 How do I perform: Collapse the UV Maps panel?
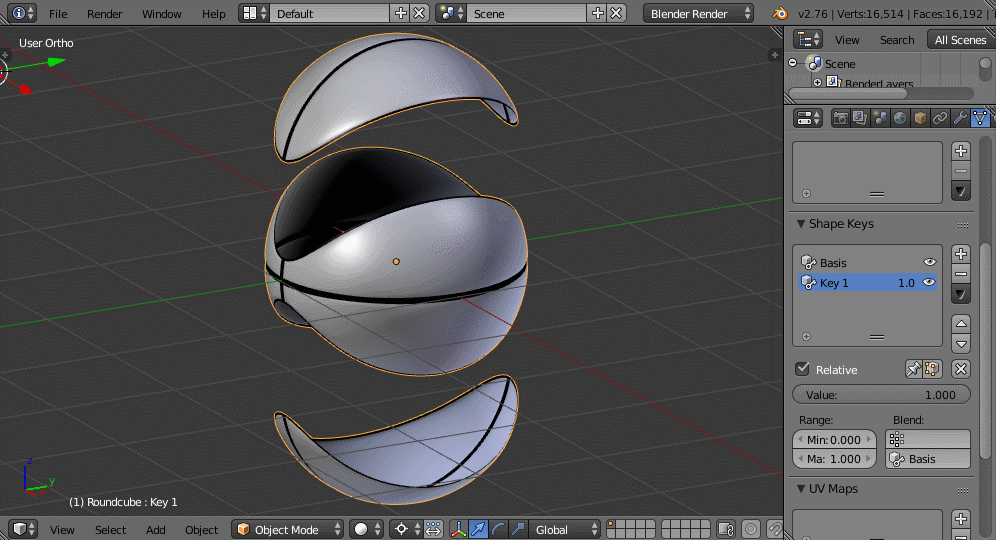(x=801, y=489)
